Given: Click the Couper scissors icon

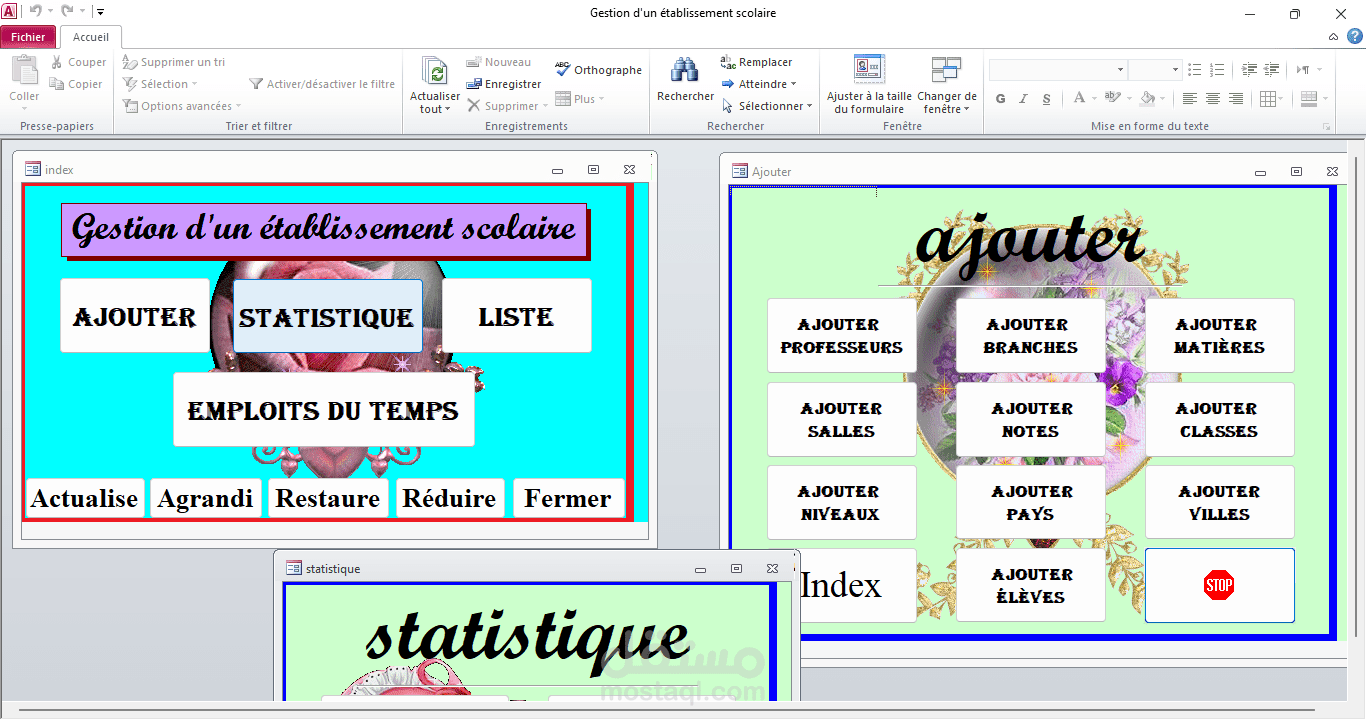Looking at the screenshot, I should coord(57,62).
